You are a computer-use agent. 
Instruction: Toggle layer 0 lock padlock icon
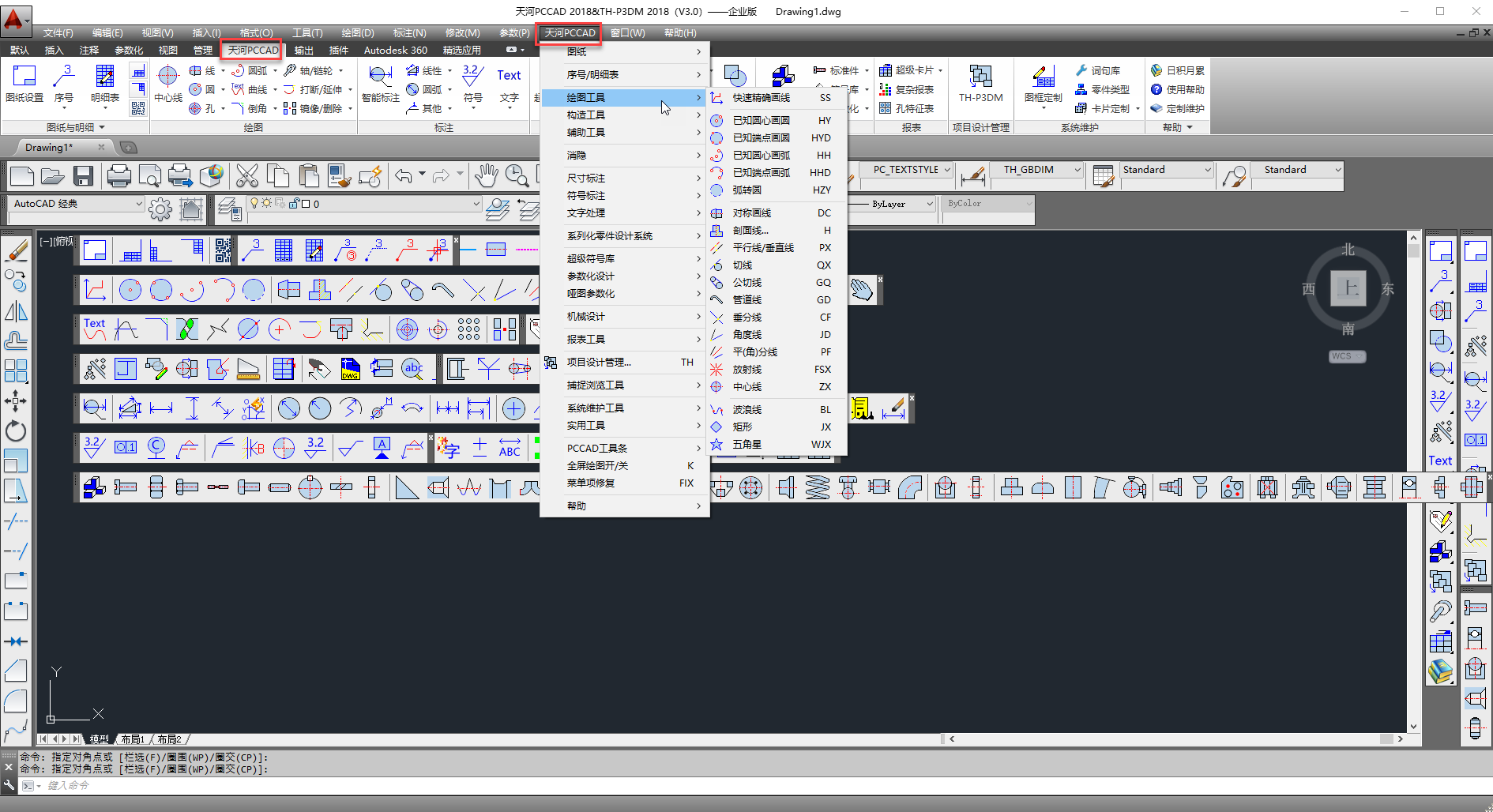(x=294, y=204)
